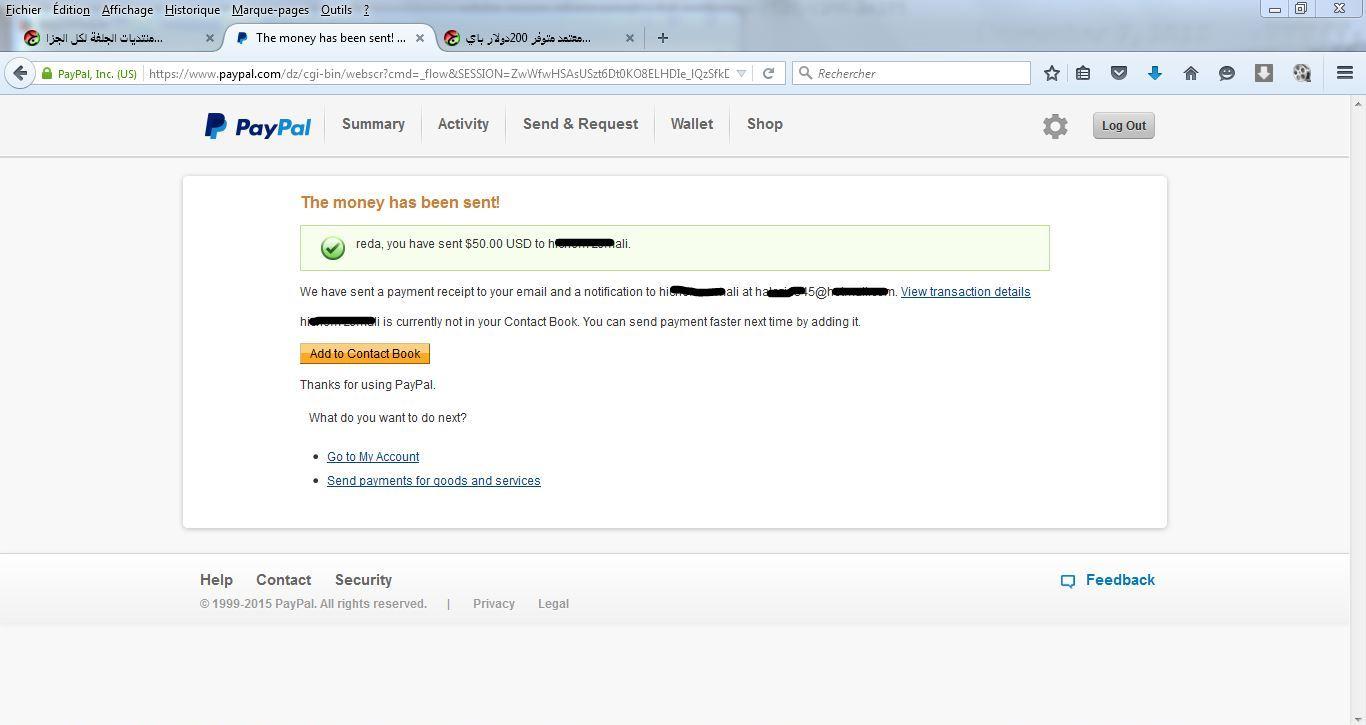Open the footer Contact link
The height and width of the screenshot is (725, 1366).
point(283,580)
